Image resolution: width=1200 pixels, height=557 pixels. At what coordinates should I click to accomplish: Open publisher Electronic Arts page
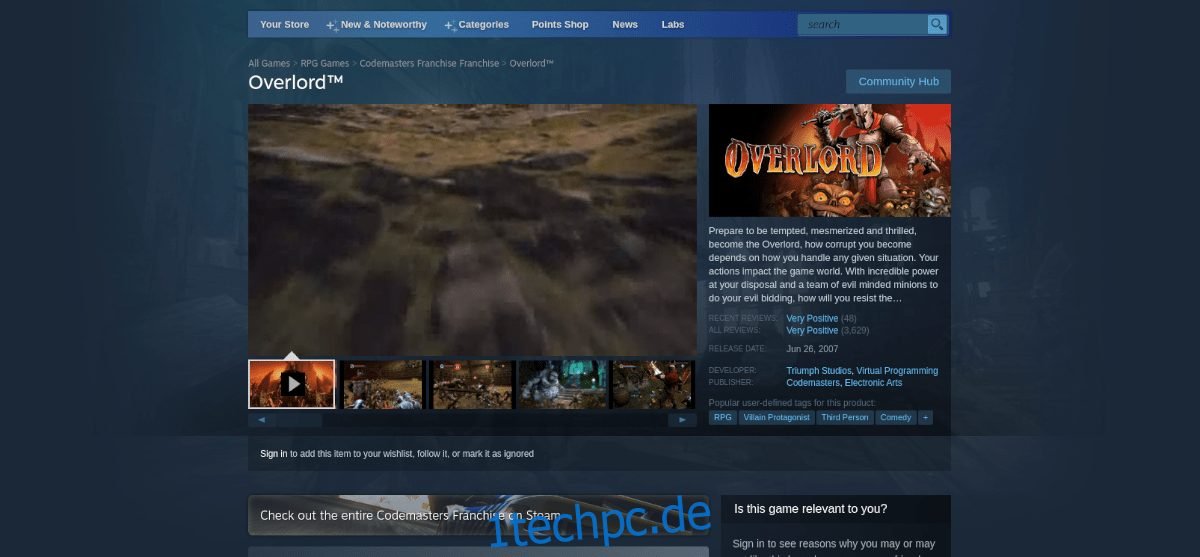[x=873, y=383]
